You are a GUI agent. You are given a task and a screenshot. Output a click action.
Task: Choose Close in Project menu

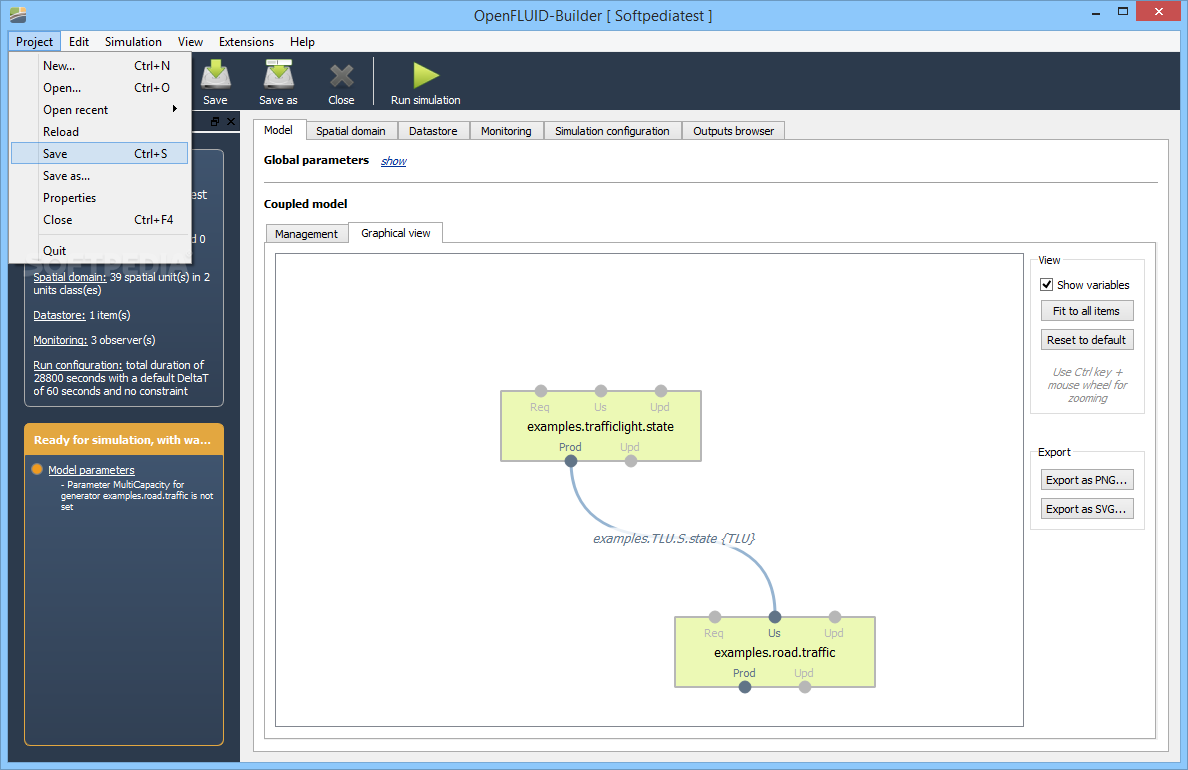tap(100, 220)
